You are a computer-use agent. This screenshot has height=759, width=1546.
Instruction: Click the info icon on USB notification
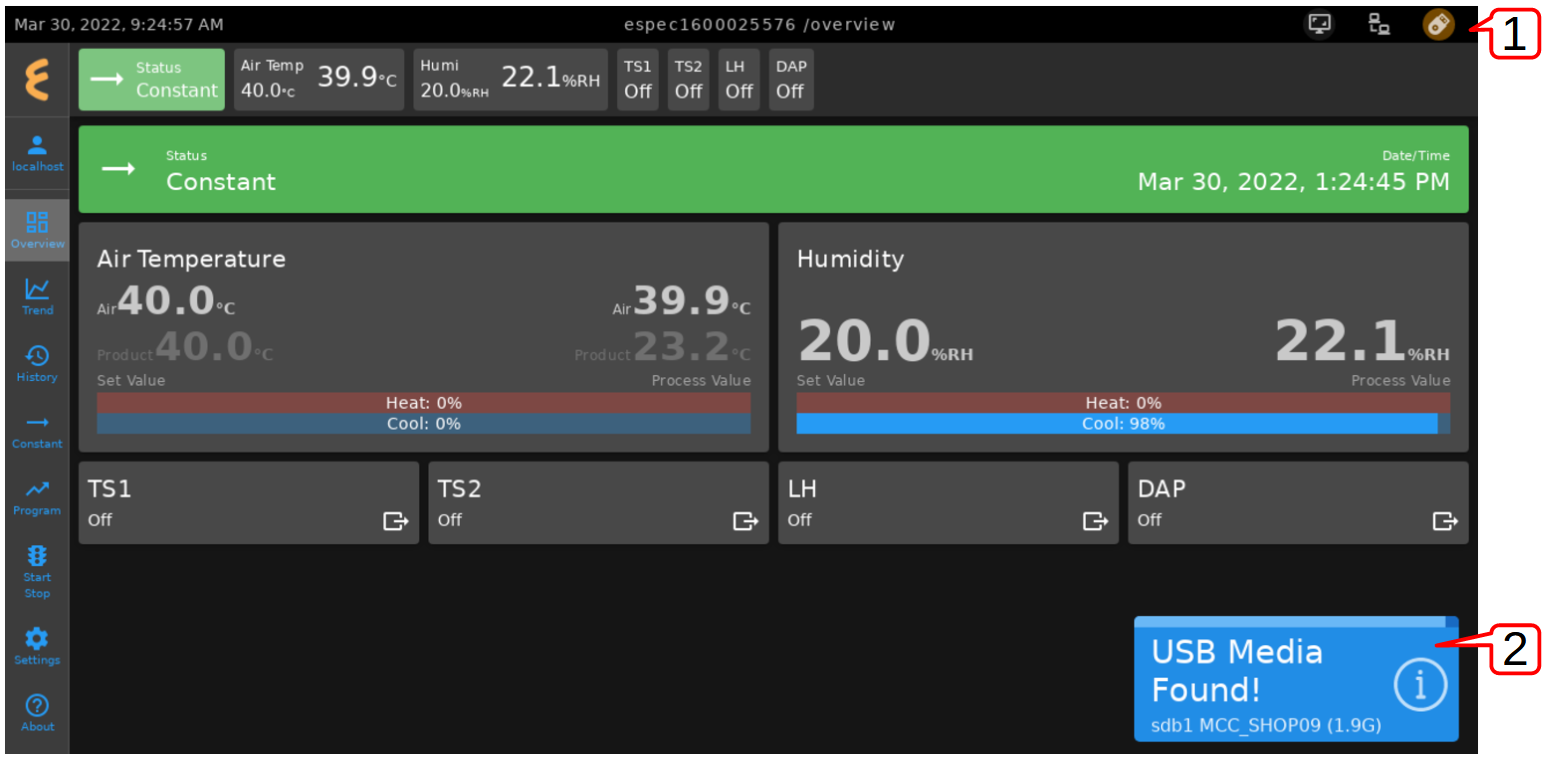click(x=1420, y=685)
